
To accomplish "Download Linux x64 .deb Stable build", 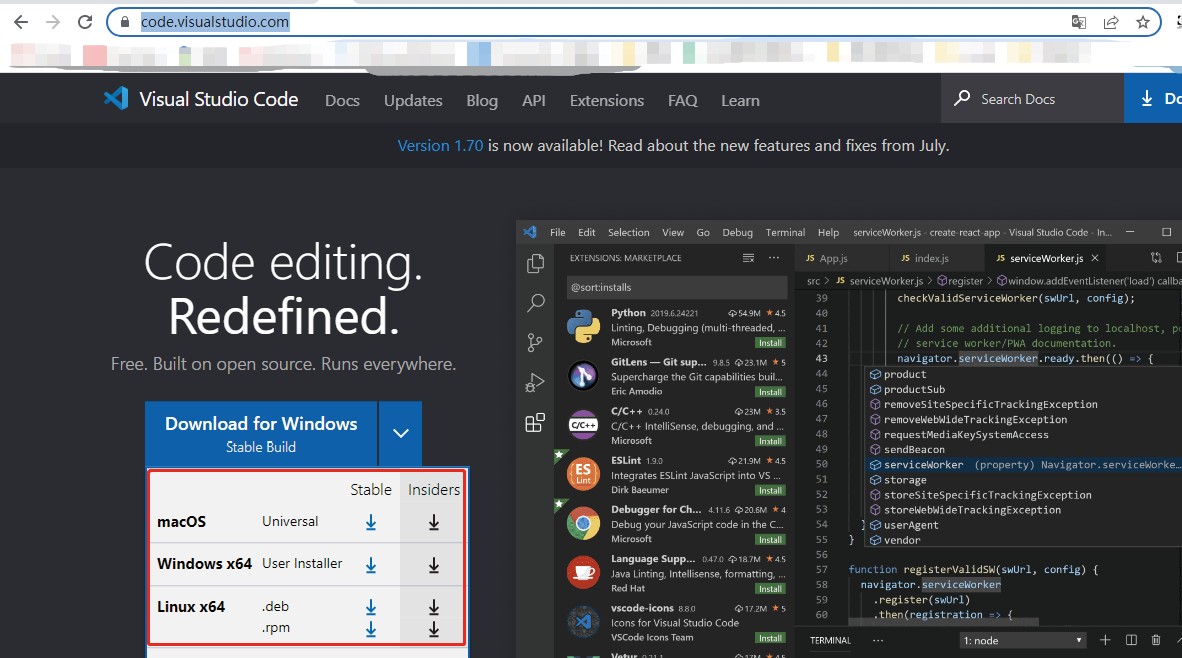I will point(371,607).
